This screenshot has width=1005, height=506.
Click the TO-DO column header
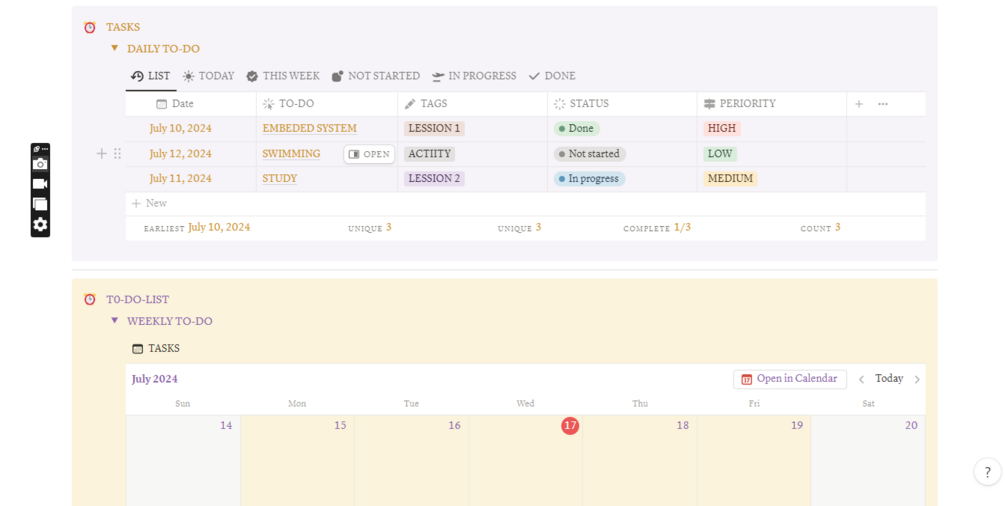point(327,104)
